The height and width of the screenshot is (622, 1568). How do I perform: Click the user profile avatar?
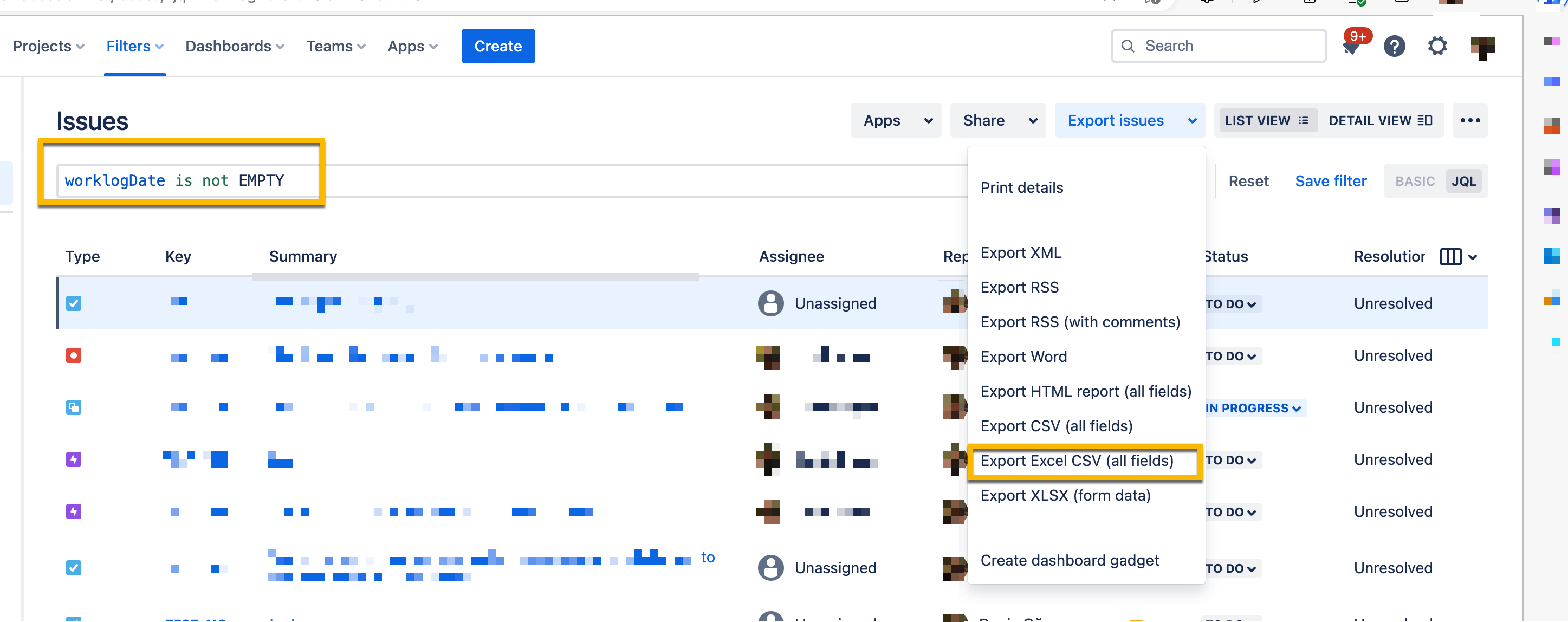[1482, 47]
